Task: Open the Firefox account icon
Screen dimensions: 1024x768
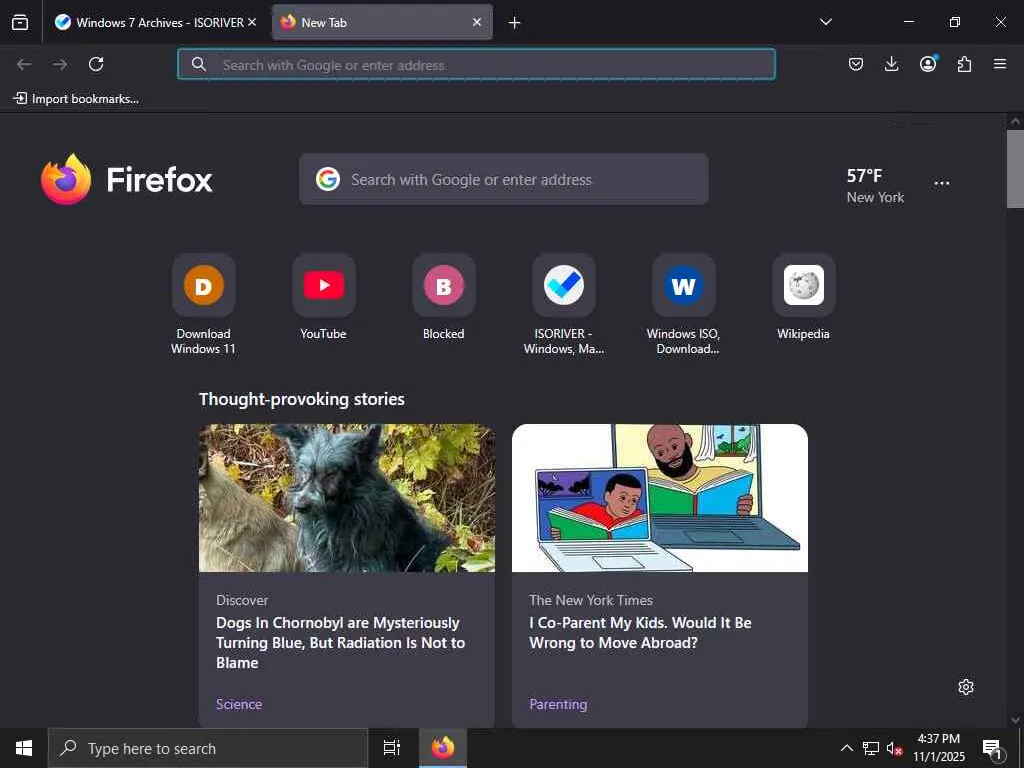Action: pyautogui.click(x=928, y=63)
